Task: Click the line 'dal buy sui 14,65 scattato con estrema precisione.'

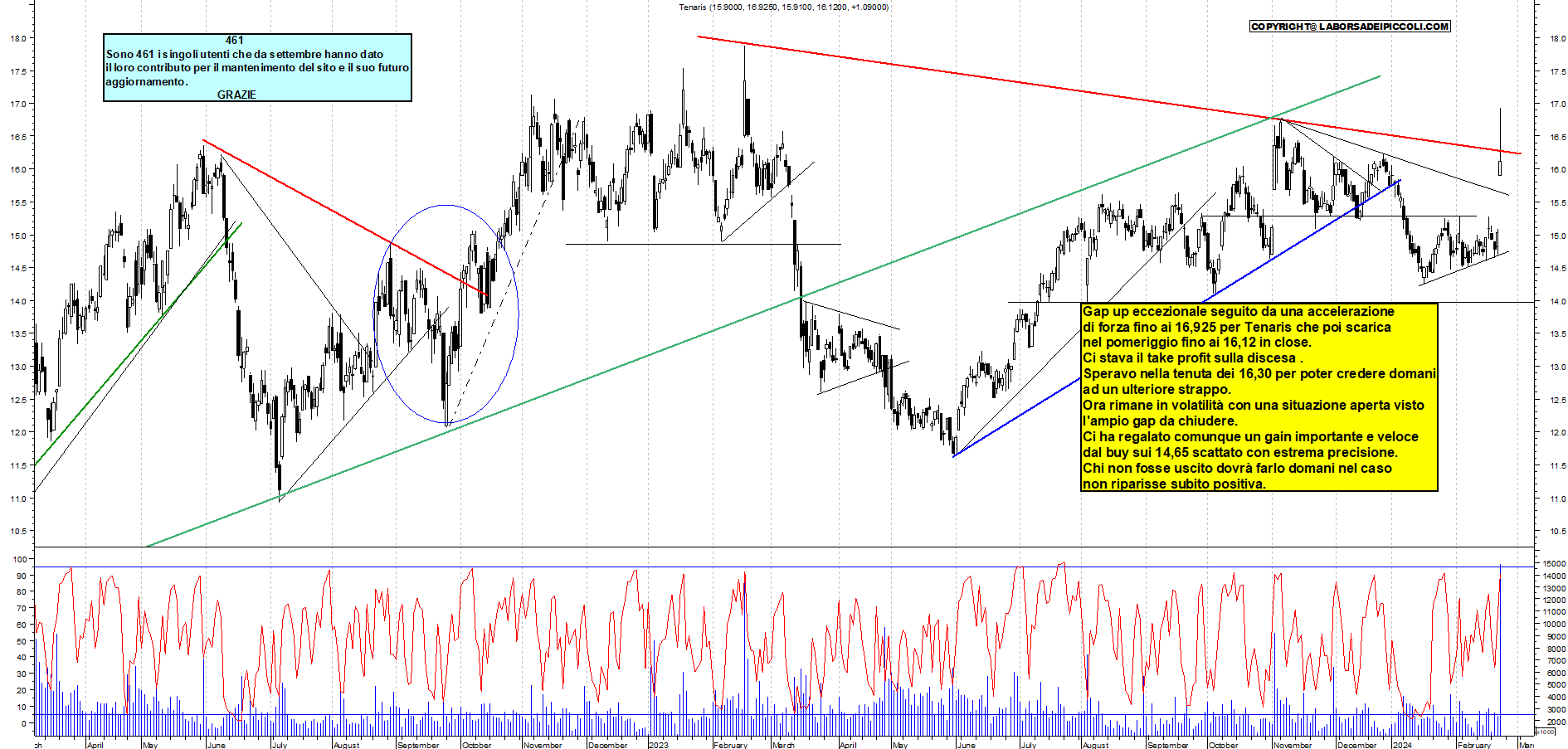Action: coord(1240,452)
